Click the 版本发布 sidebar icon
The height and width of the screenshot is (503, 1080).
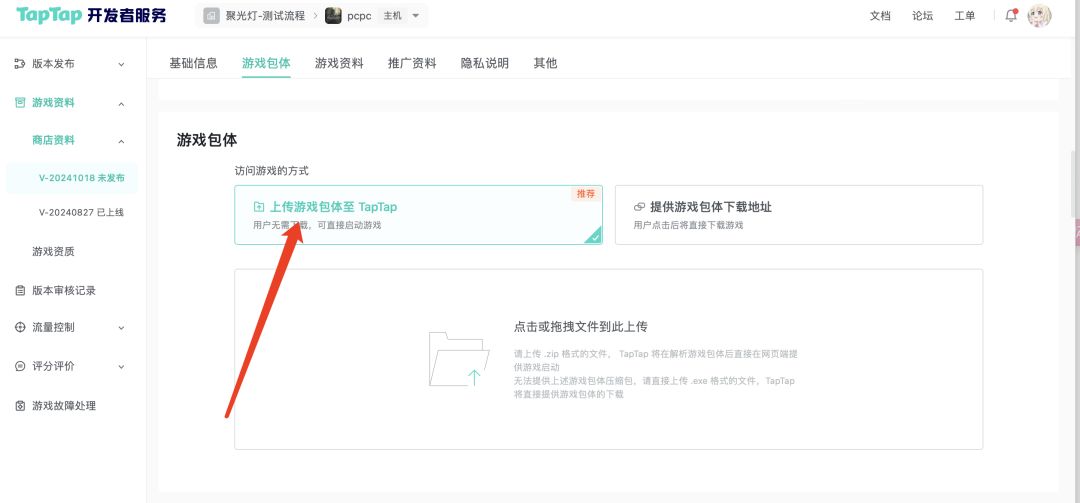tap(20, 64)
